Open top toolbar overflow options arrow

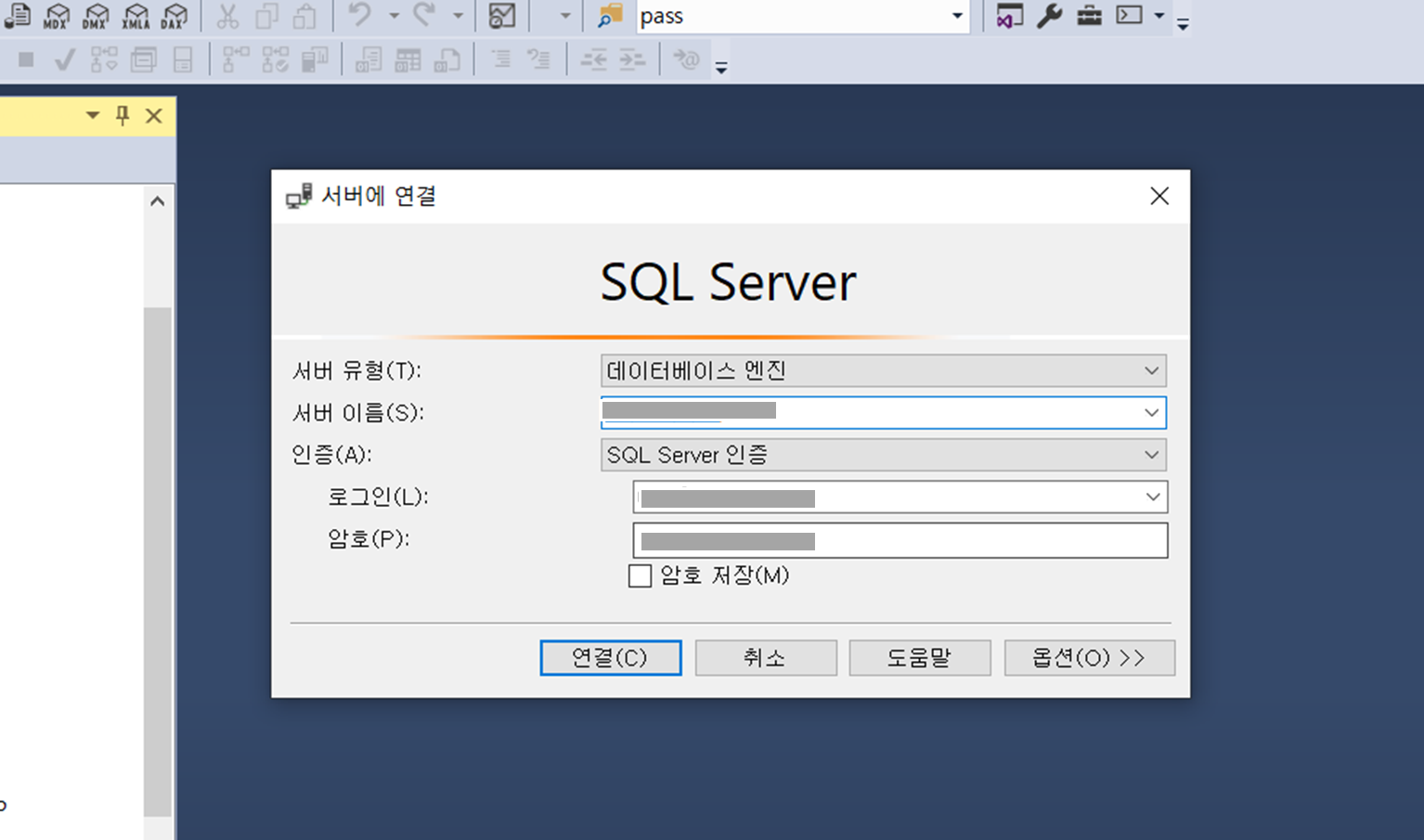pyautogui.click(x=1183, y=24)
